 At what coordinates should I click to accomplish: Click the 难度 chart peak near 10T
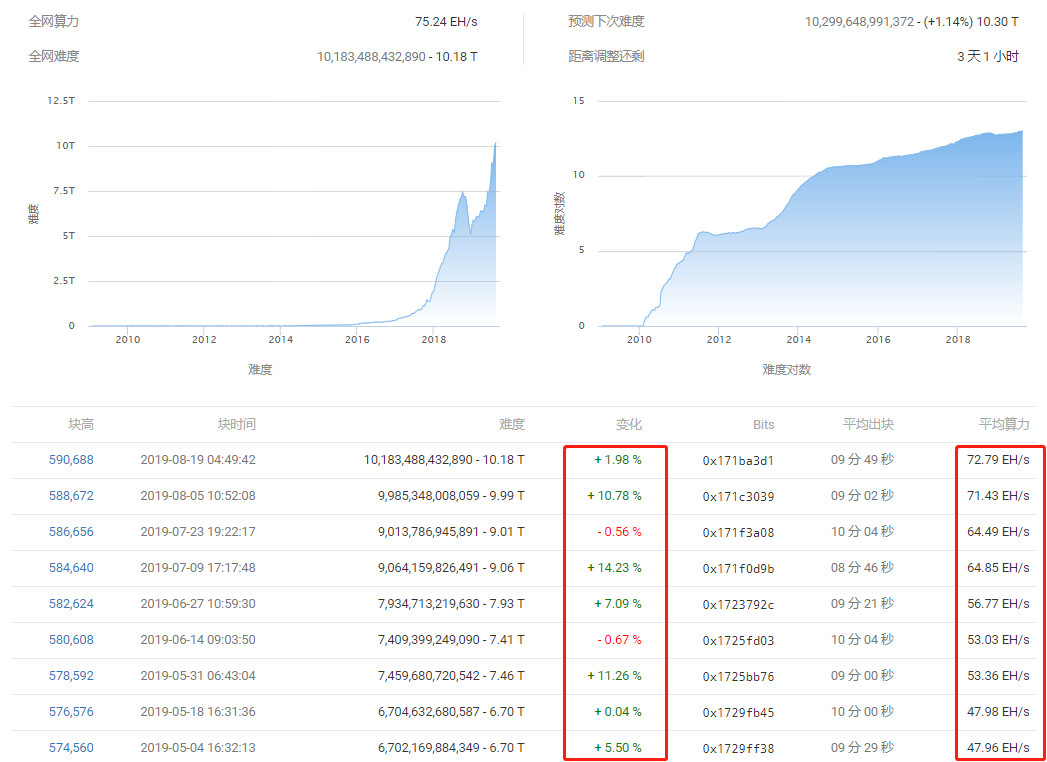tap(495, 144)
